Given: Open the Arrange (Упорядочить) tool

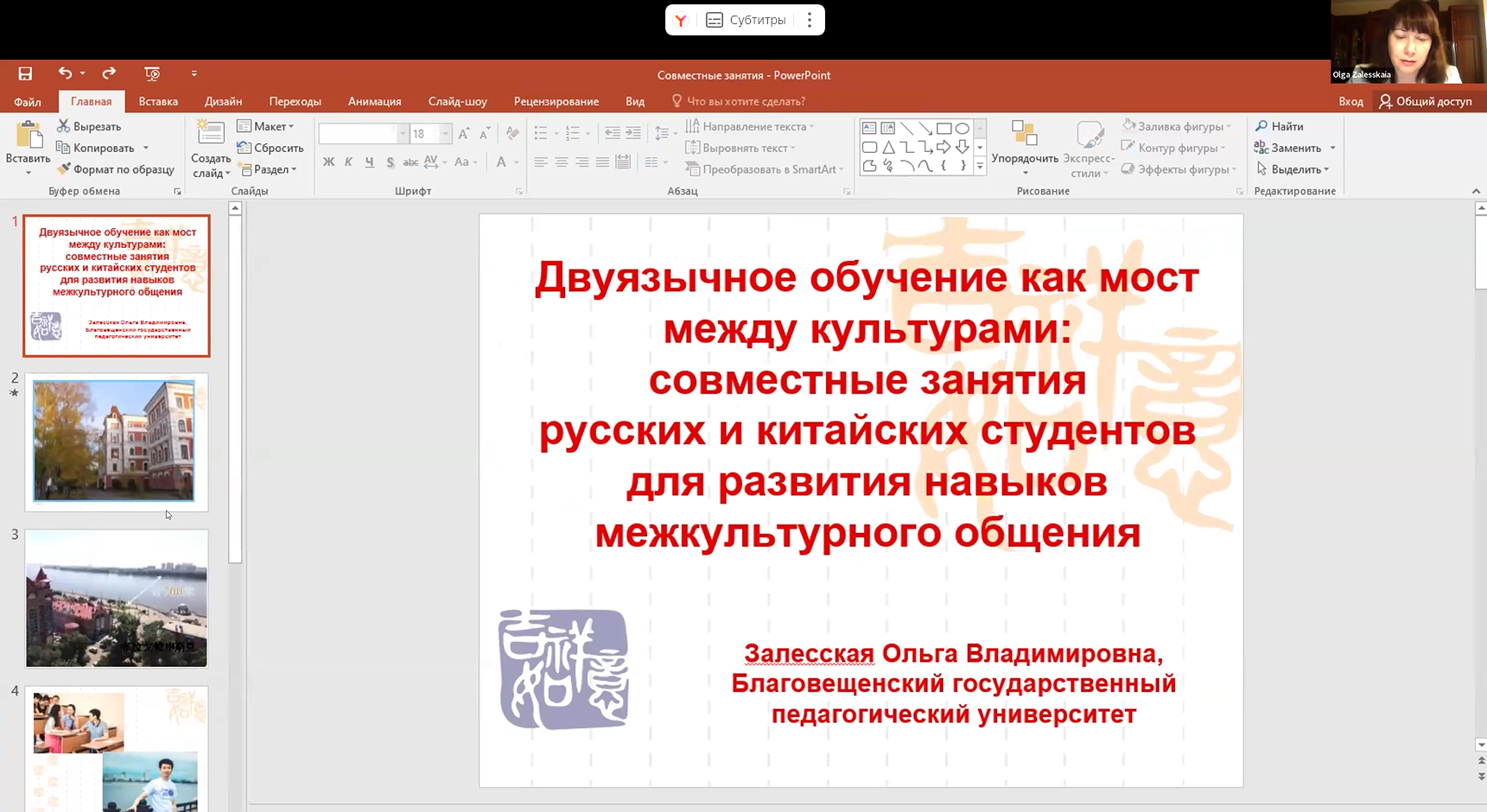Looking at the screenshot, I should coord(1024,143).
